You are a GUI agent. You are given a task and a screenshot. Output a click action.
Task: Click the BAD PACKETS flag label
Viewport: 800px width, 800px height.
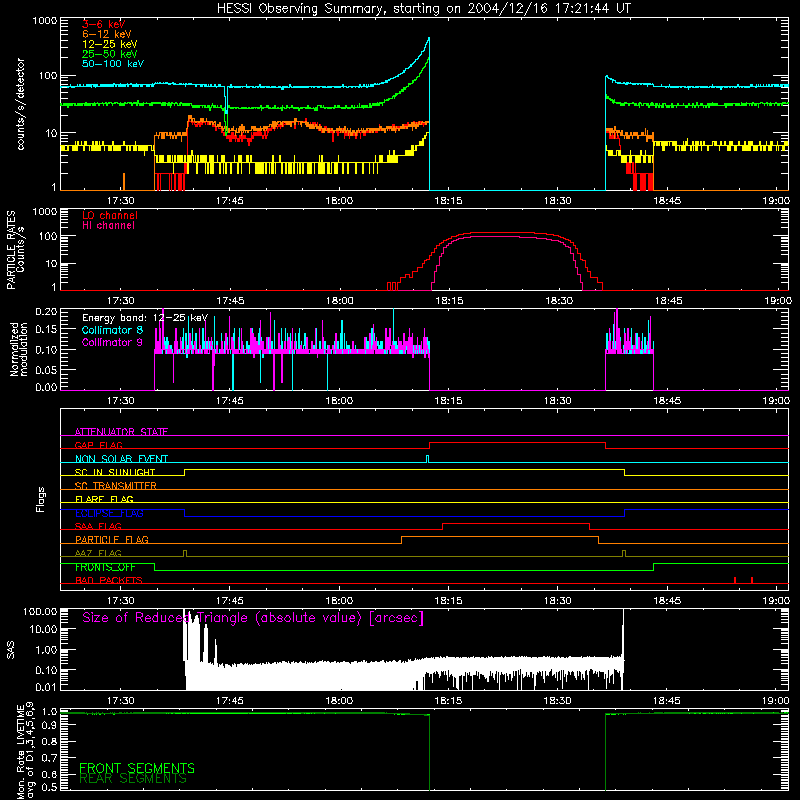[109, 580]
